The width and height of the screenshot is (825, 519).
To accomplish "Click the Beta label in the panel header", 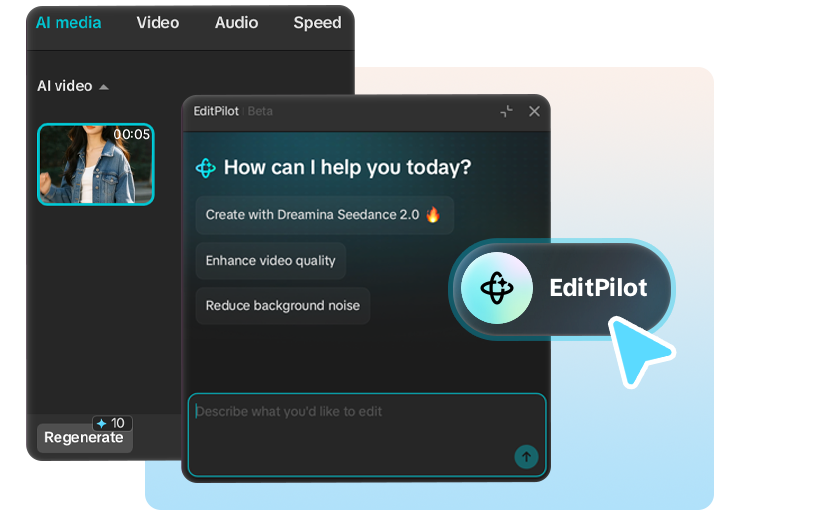I will (260, 112).
